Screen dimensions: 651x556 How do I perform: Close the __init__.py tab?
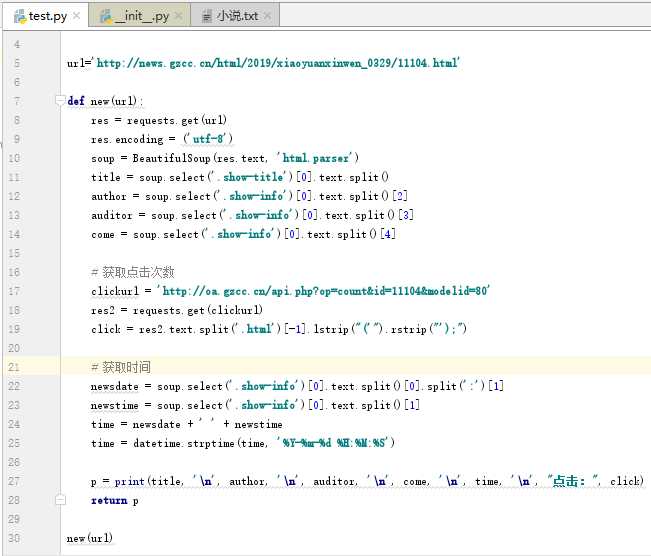179,16
